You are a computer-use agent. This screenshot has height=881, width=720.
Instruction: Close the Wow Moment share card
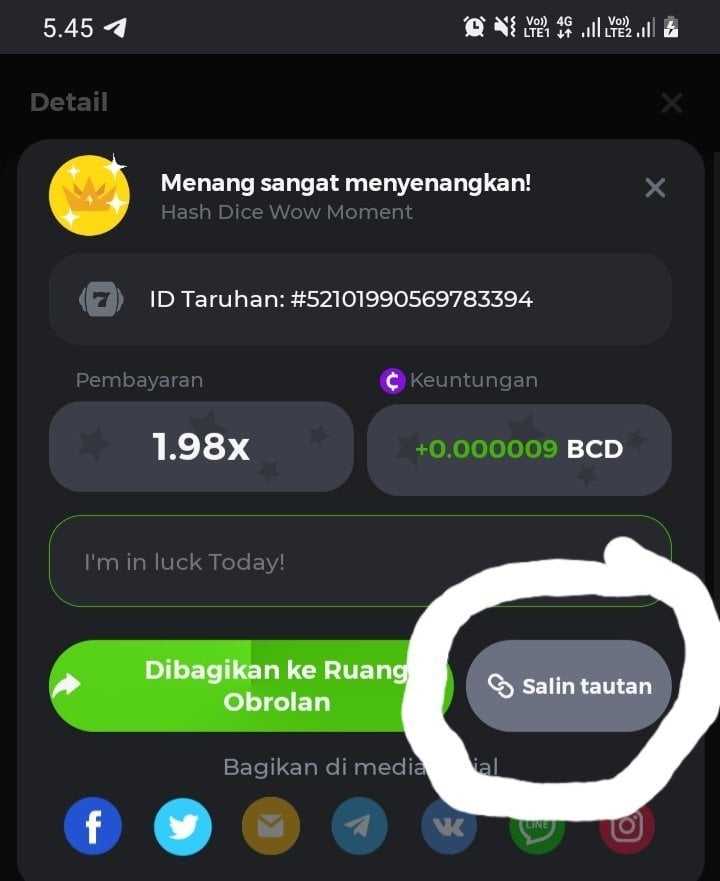pyautogui.click(x=655, y=188)
